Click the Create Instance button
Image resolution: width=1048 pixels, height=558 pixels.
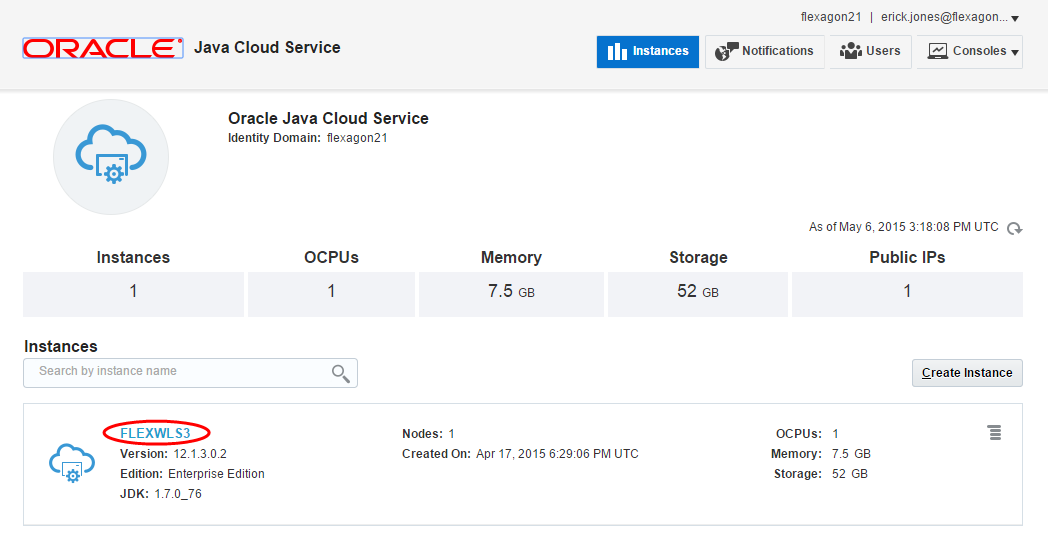pos(967,373)
